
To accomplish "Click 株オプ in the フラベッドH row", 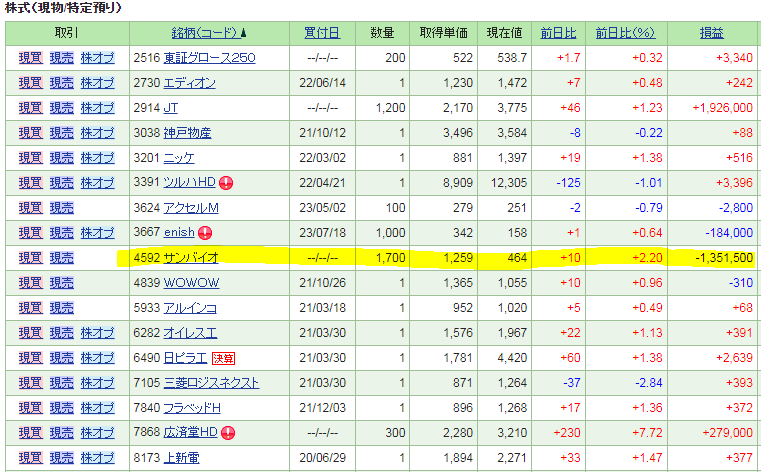I will pyautogui.click(x=98, y=408).
